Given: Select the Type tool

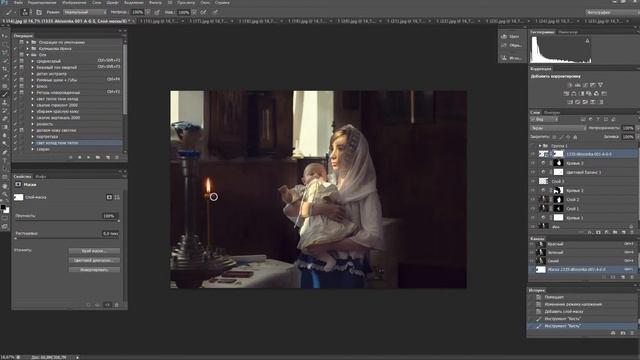Looking at the screenshot, I should [5, 160].
